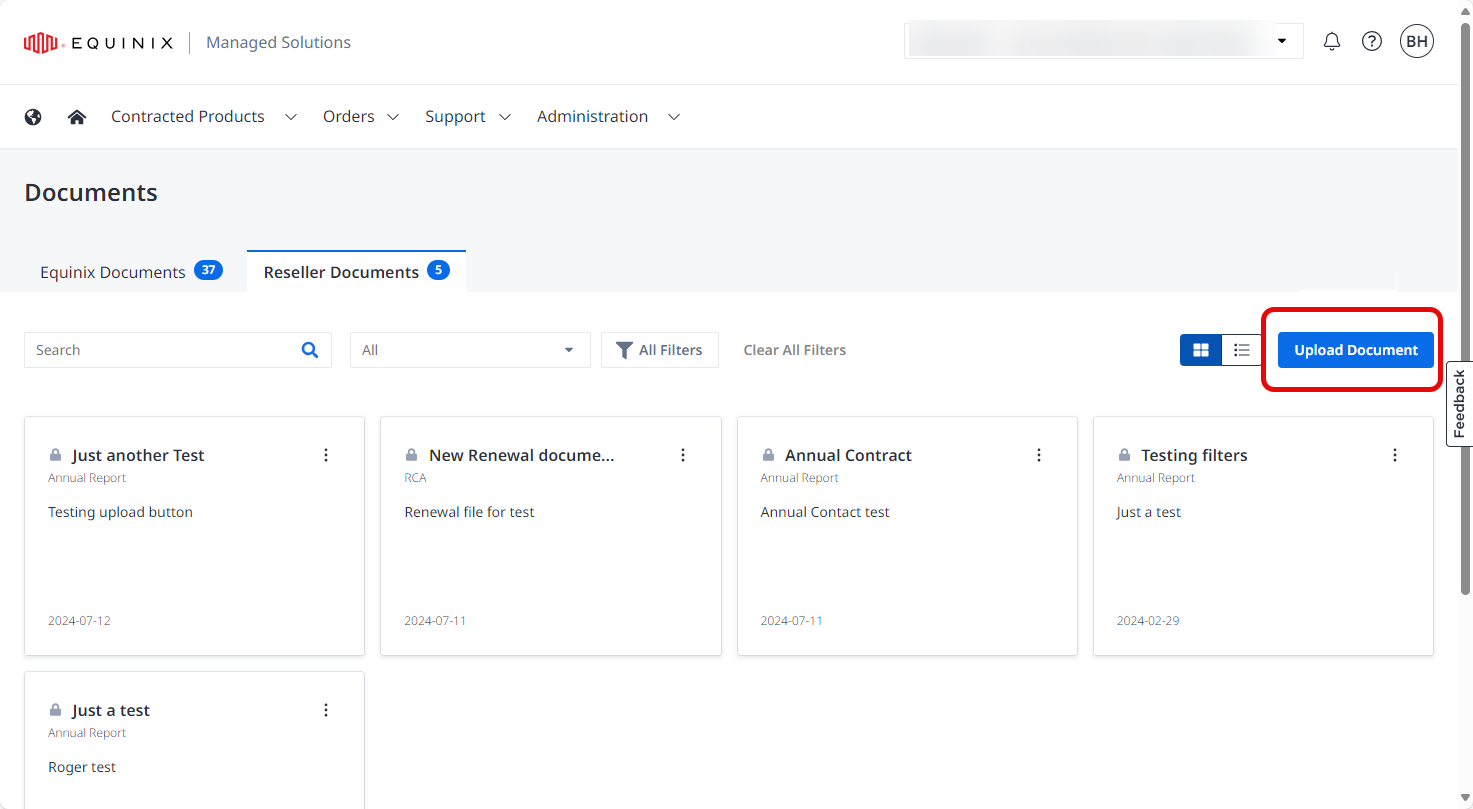Click the 2024-02-29 date
The width and height of the screenshot is (1473, 809).
pos(1148,621)
